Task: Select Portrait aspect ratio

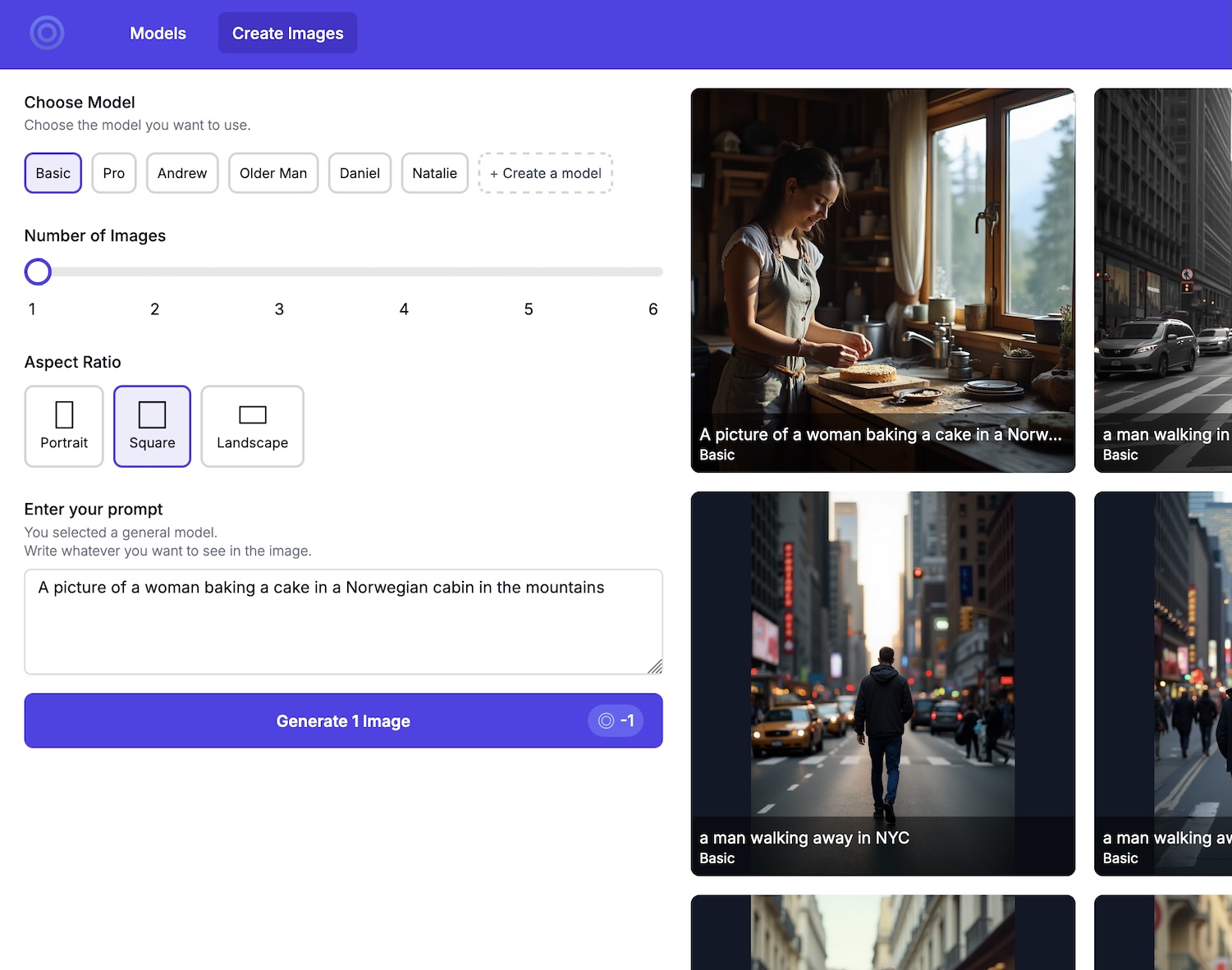Action: [64, 427]
